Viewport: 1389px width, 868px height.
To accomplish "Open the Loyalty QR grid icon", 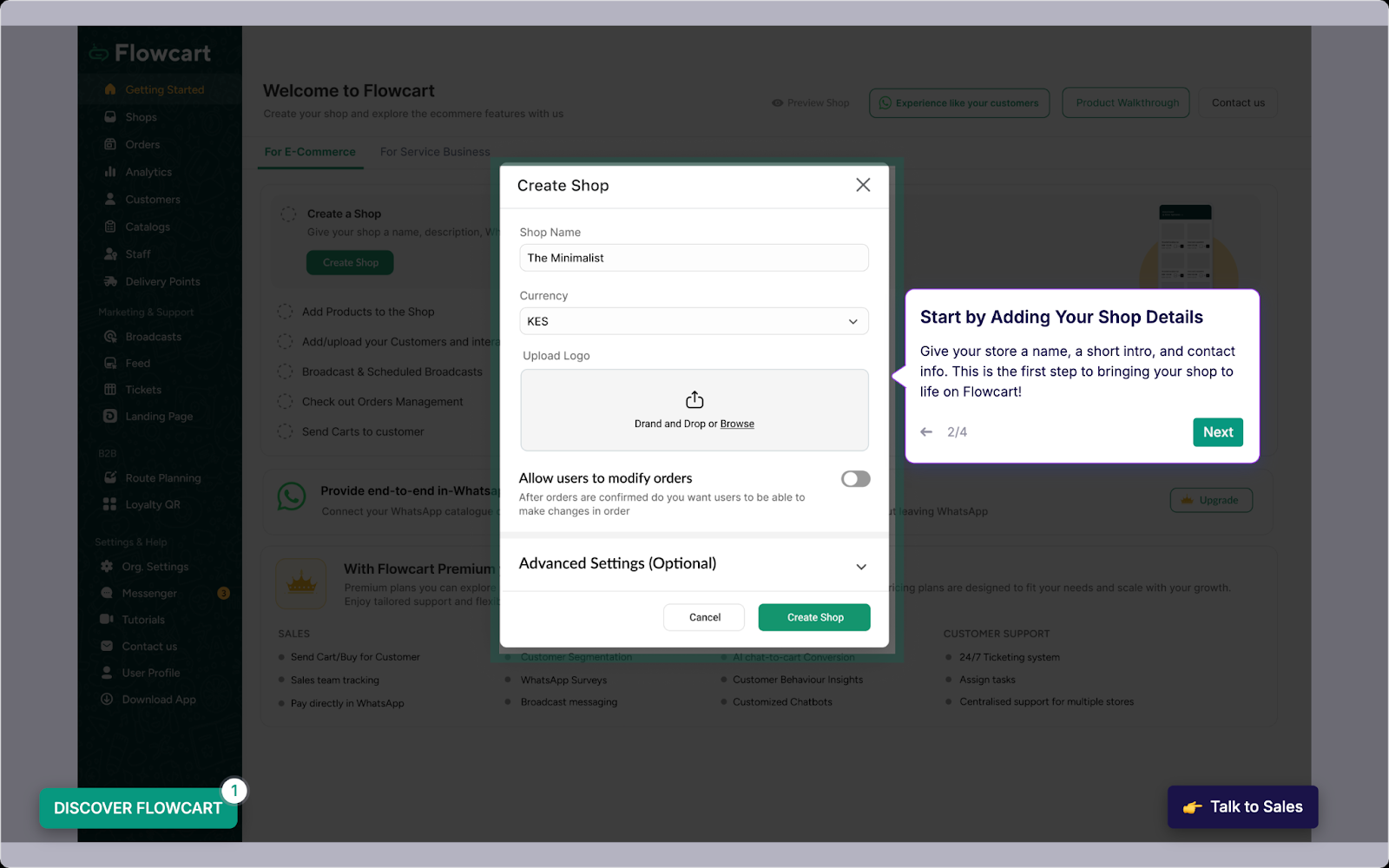I will pyautogui.click(x=110, y=504).
